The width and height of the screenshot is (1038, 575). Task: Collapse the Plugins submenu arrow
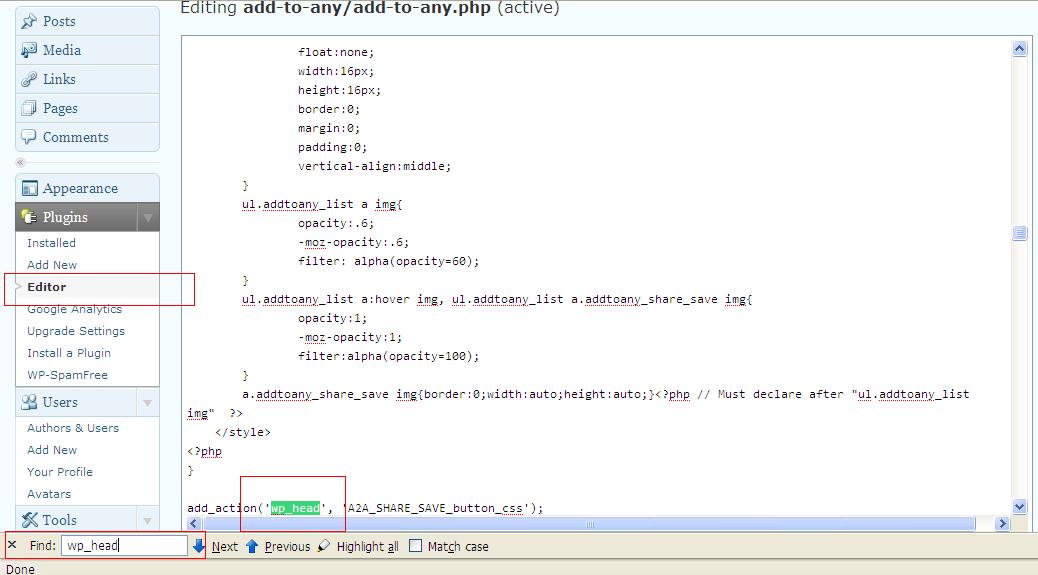(x=148, y=217)
